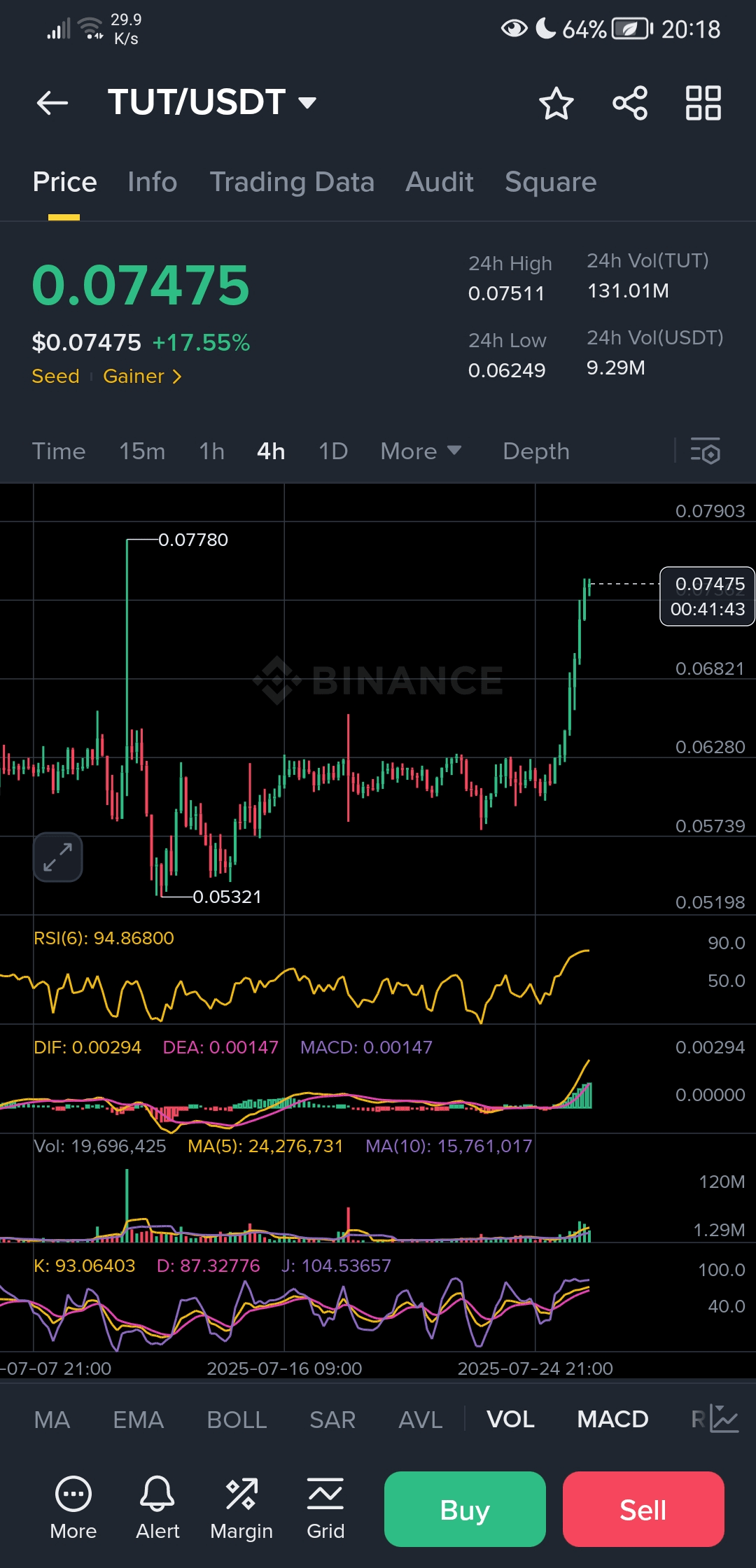Expand chart to fullscreen arrows icon
This screenshot has width=756, height=1568.
[58, 857]
